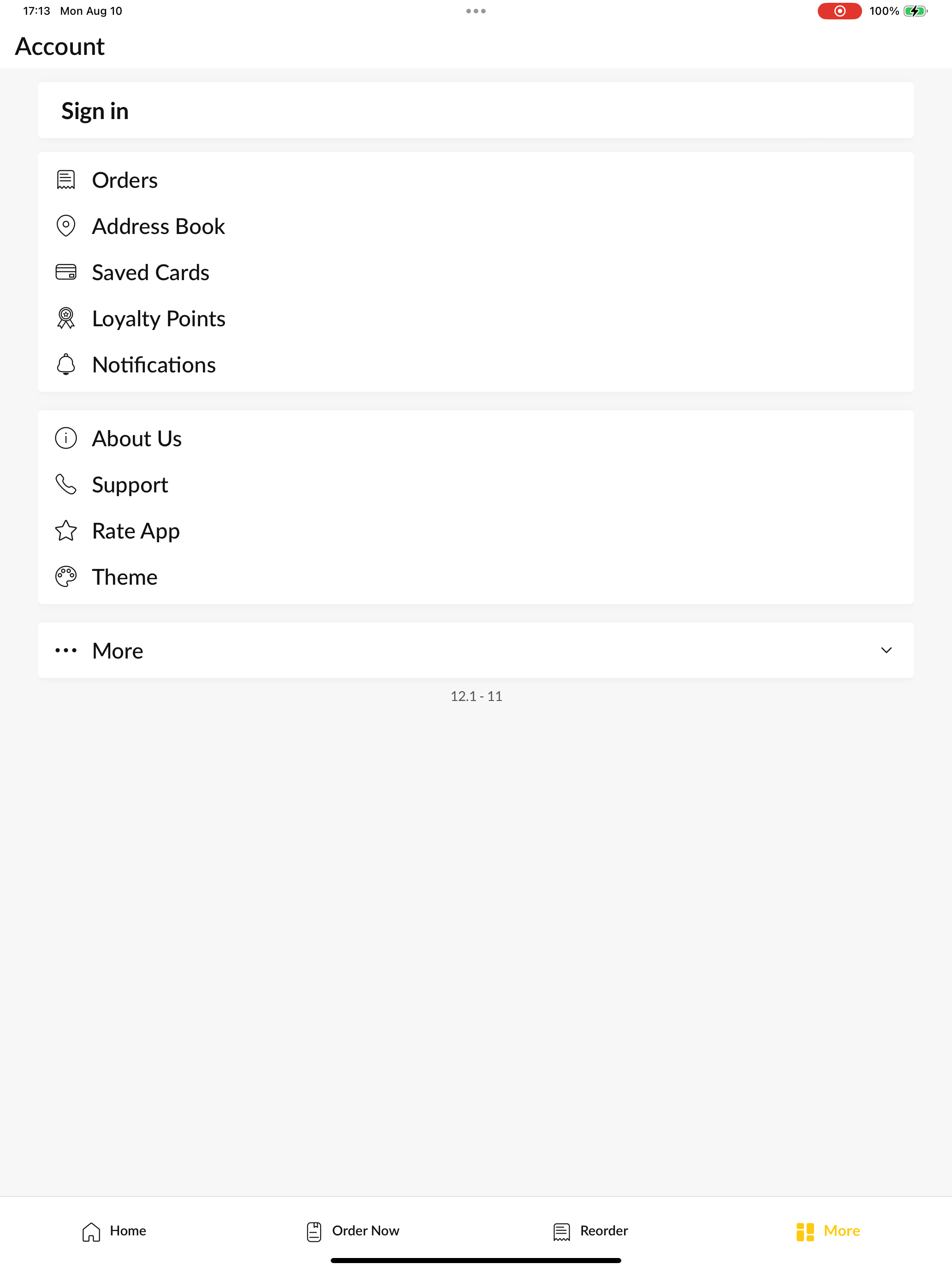
Task: Tap the Support phone icon
Action: click(66, 485)
